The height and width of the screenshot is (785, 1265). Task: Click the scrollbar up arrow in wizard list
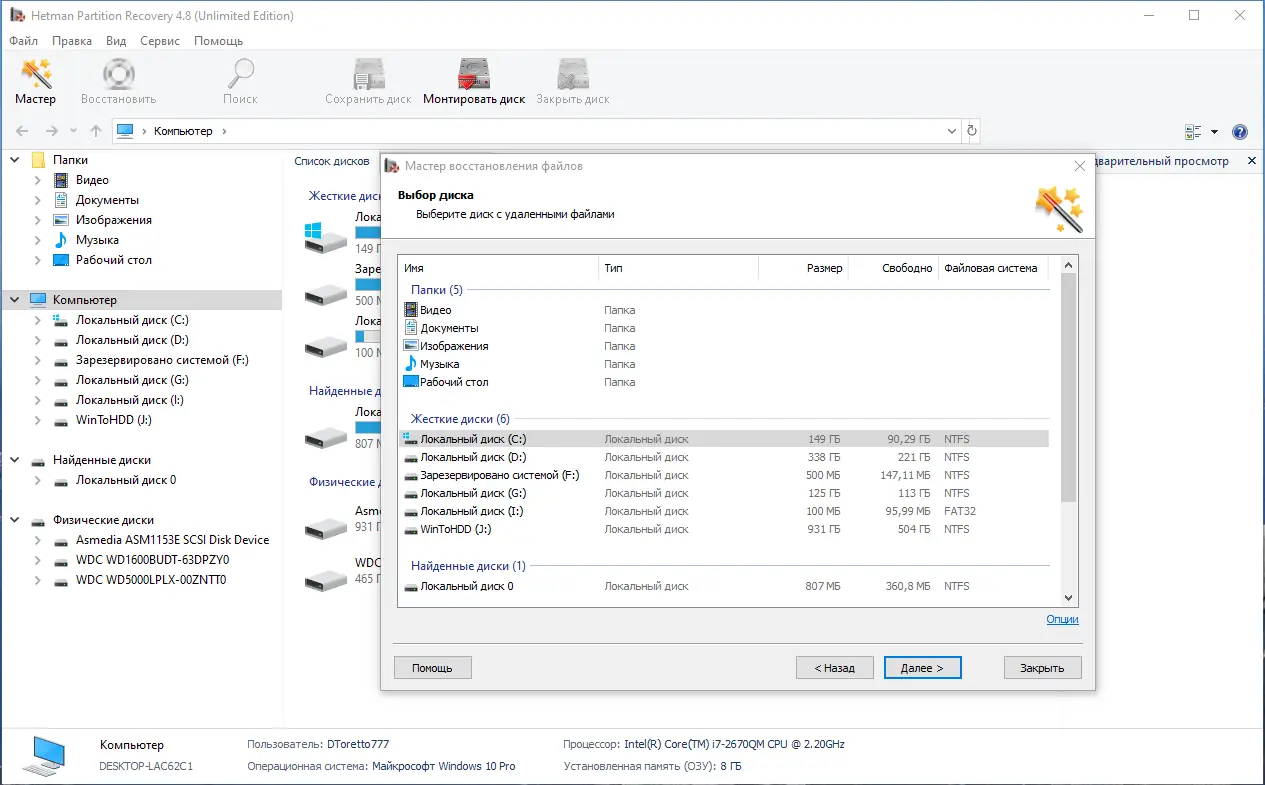[1068, 265]
